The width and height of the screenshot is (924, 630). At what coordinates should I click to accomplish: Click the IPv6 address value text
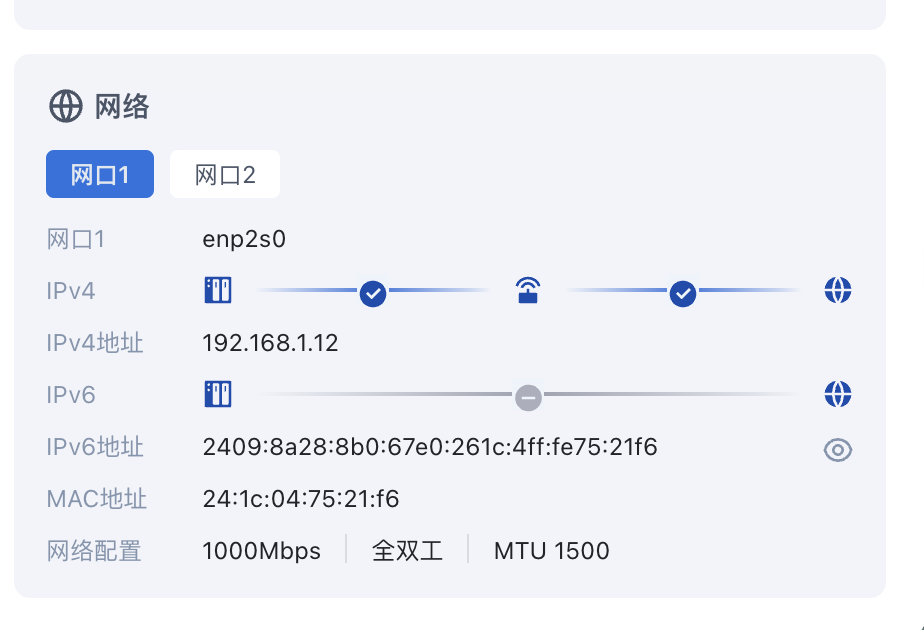(430, 447)
